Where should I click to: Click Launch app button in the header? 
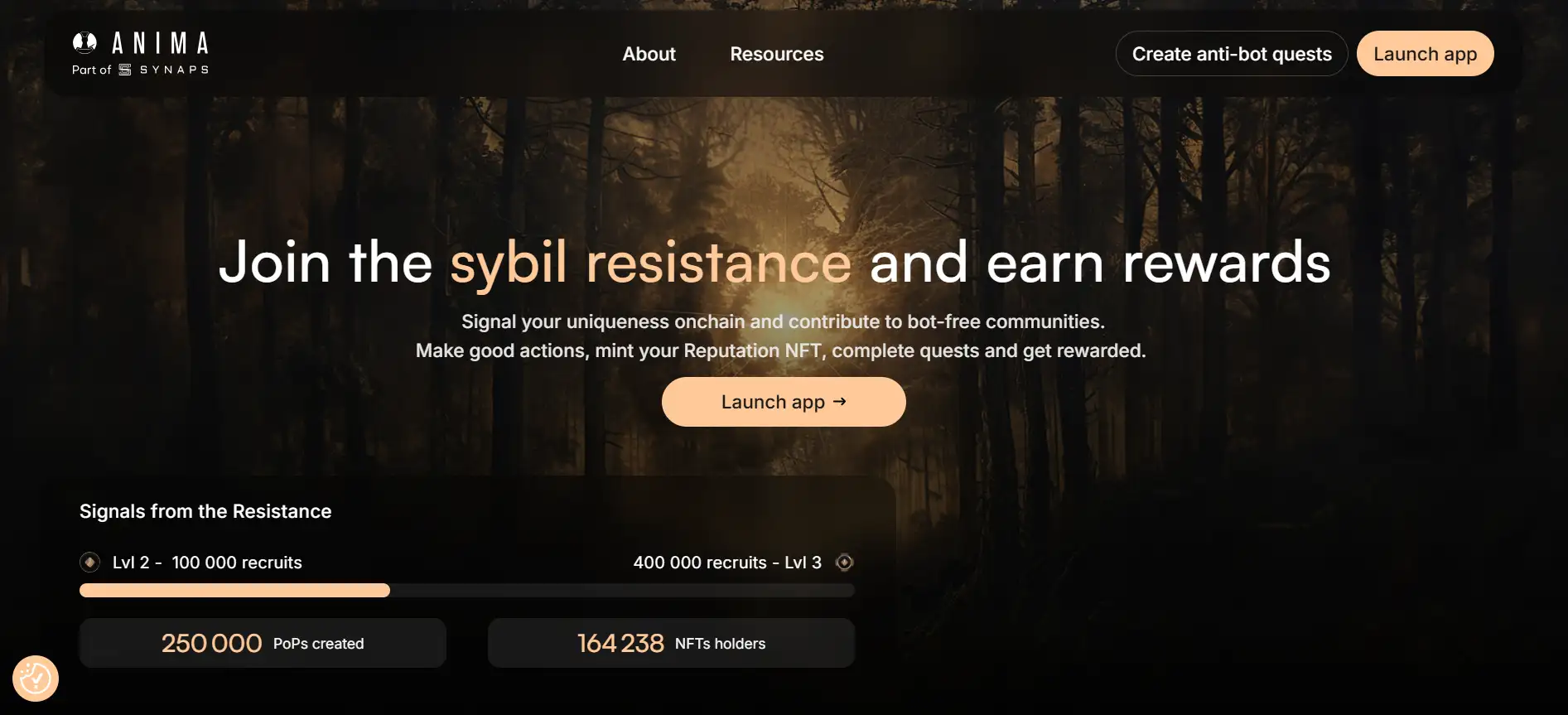1425,54
